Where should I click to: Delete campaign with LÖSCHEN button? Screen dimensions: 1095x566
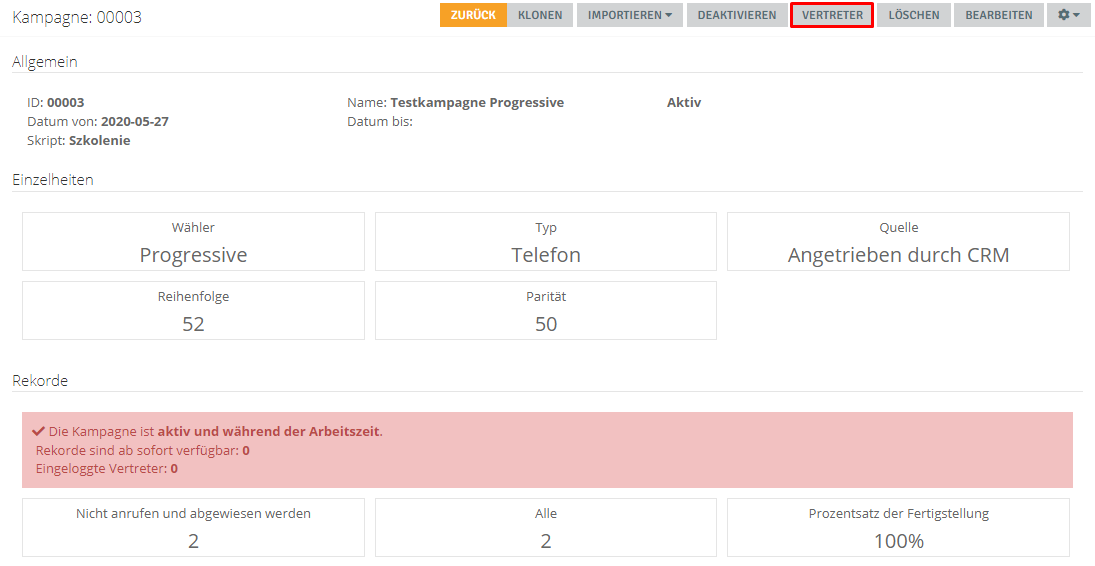click(x=914, y=15)
